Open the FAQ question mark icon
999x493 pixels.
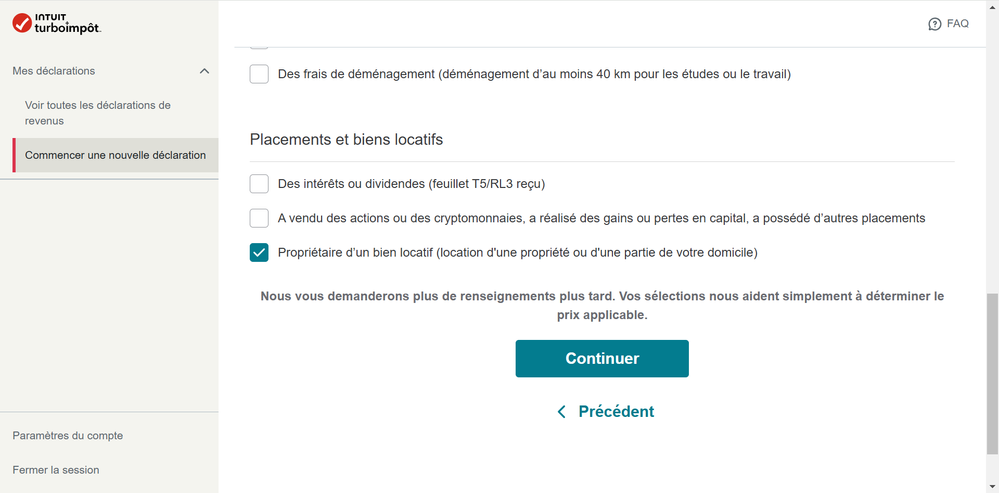click(x=935, y=24)
